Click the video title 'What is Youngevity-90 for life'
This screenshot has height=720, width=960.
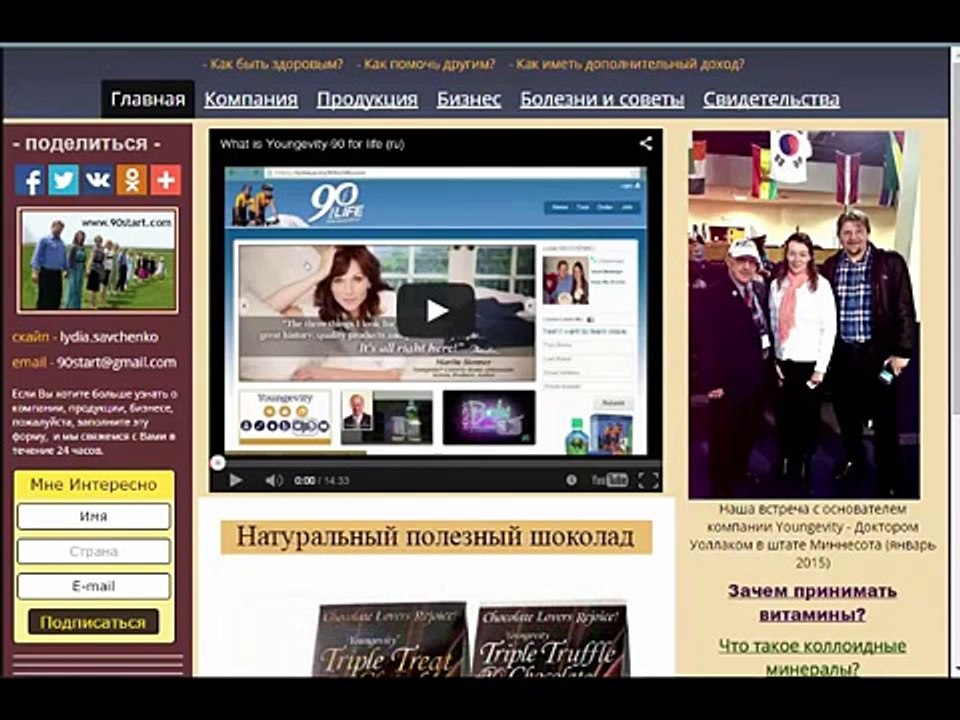[312, 144]
